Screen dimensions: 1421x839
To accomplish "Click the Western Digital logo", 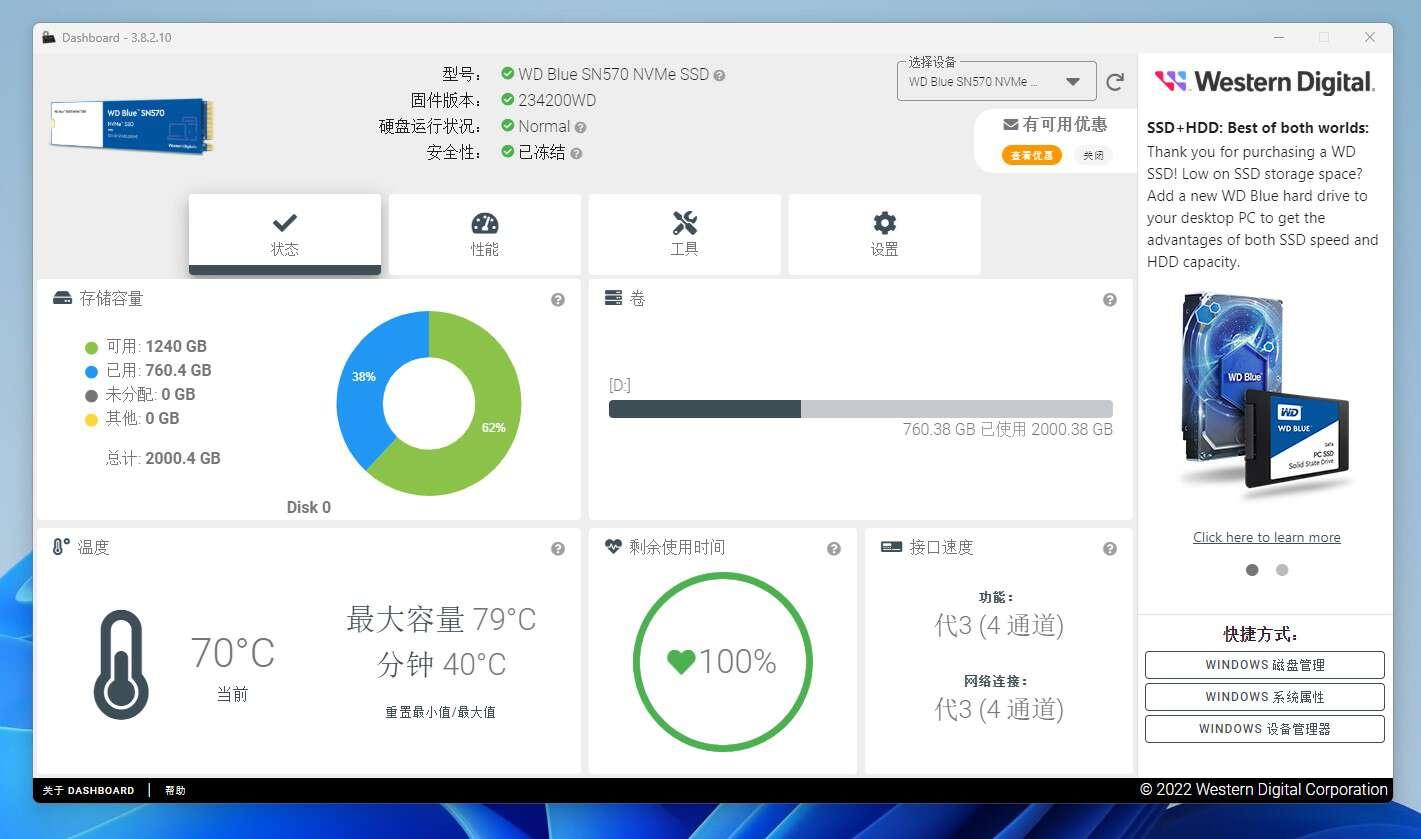I will [1265, 81].
